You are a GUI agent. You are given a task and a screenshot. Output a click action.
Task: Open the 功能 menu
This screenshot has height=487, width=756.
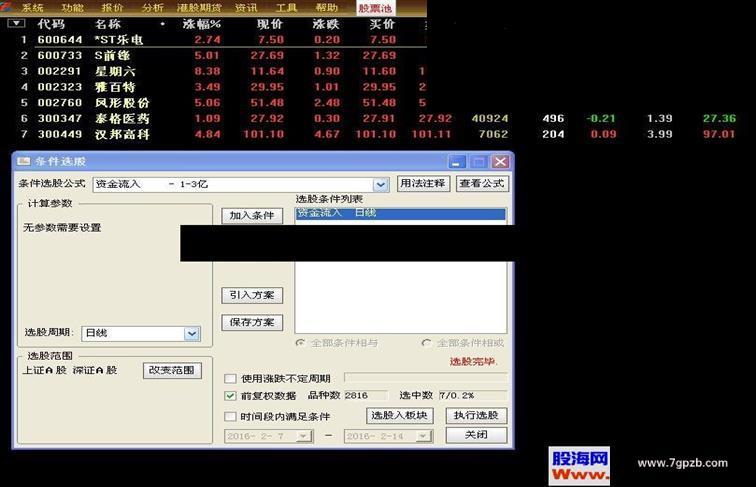coord(72,7)
